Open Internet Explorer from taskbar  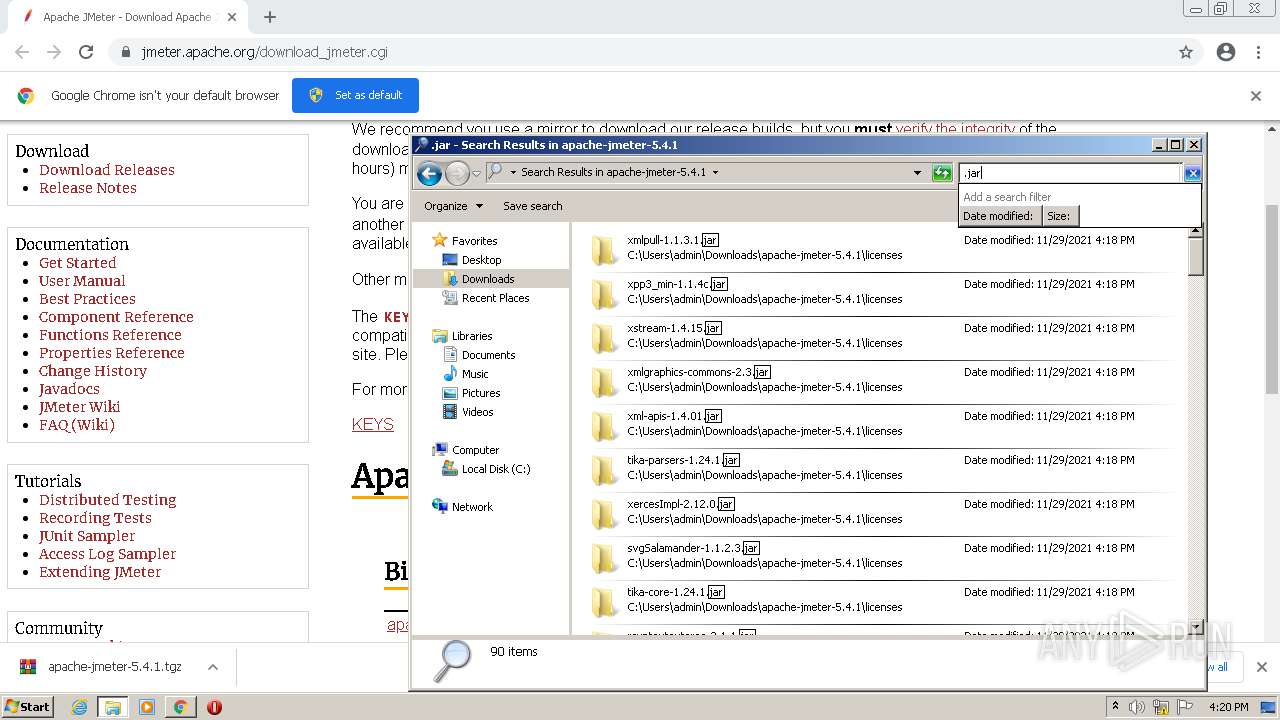(80, 707)
